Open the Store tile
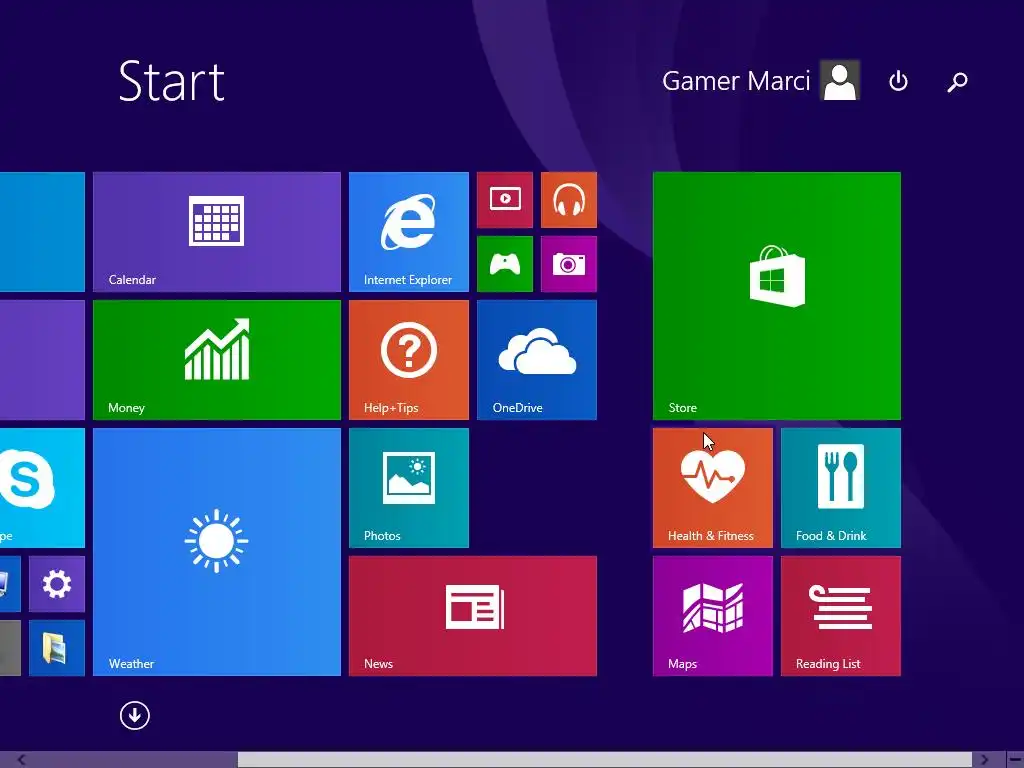The width and height of the screenshot is (1024, 768). coord(777,296)
